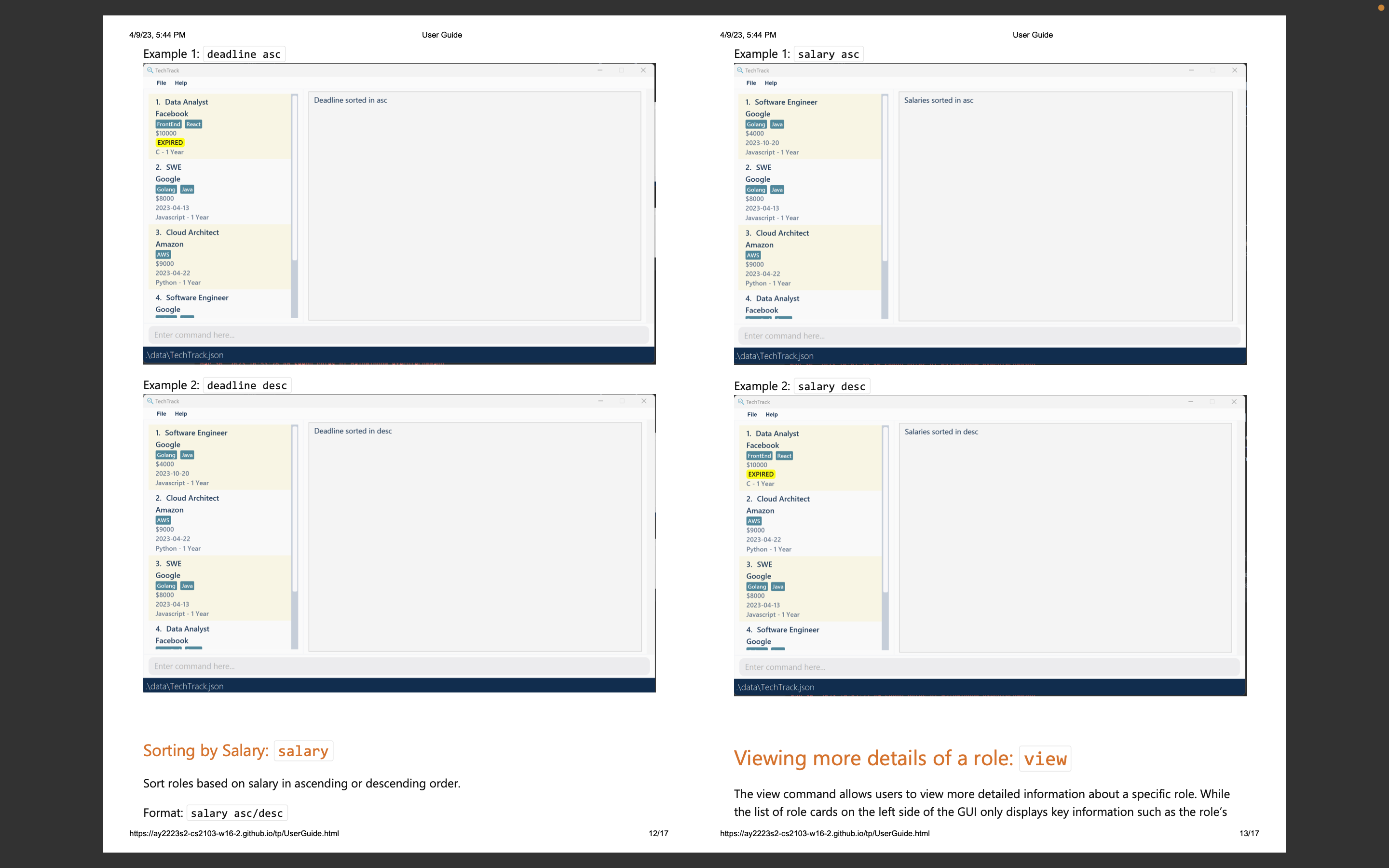Click the command input in the salary desc window
The height and width of the screenshot is (868, 1389).
pyautogui.click(x=989, y=667)
